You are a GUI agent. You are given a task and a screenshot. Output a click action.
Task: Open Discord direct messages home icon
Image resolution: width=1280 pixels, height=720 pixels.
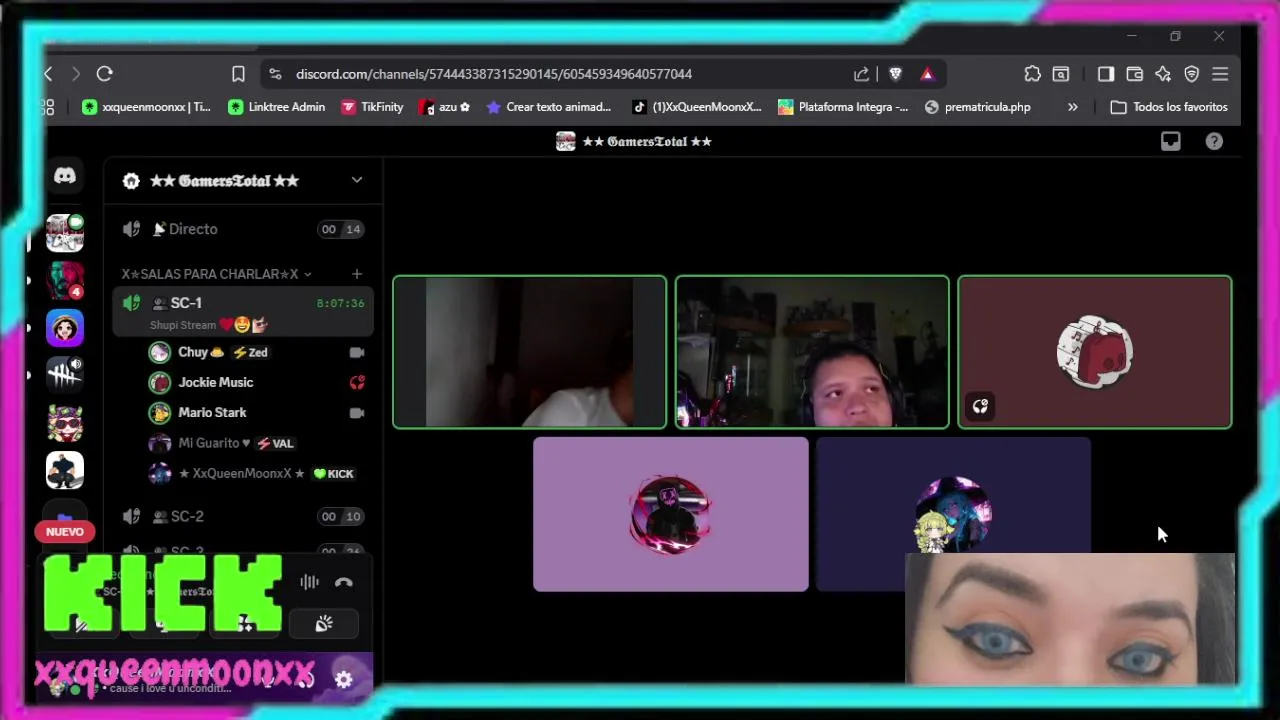pos(65,176)
